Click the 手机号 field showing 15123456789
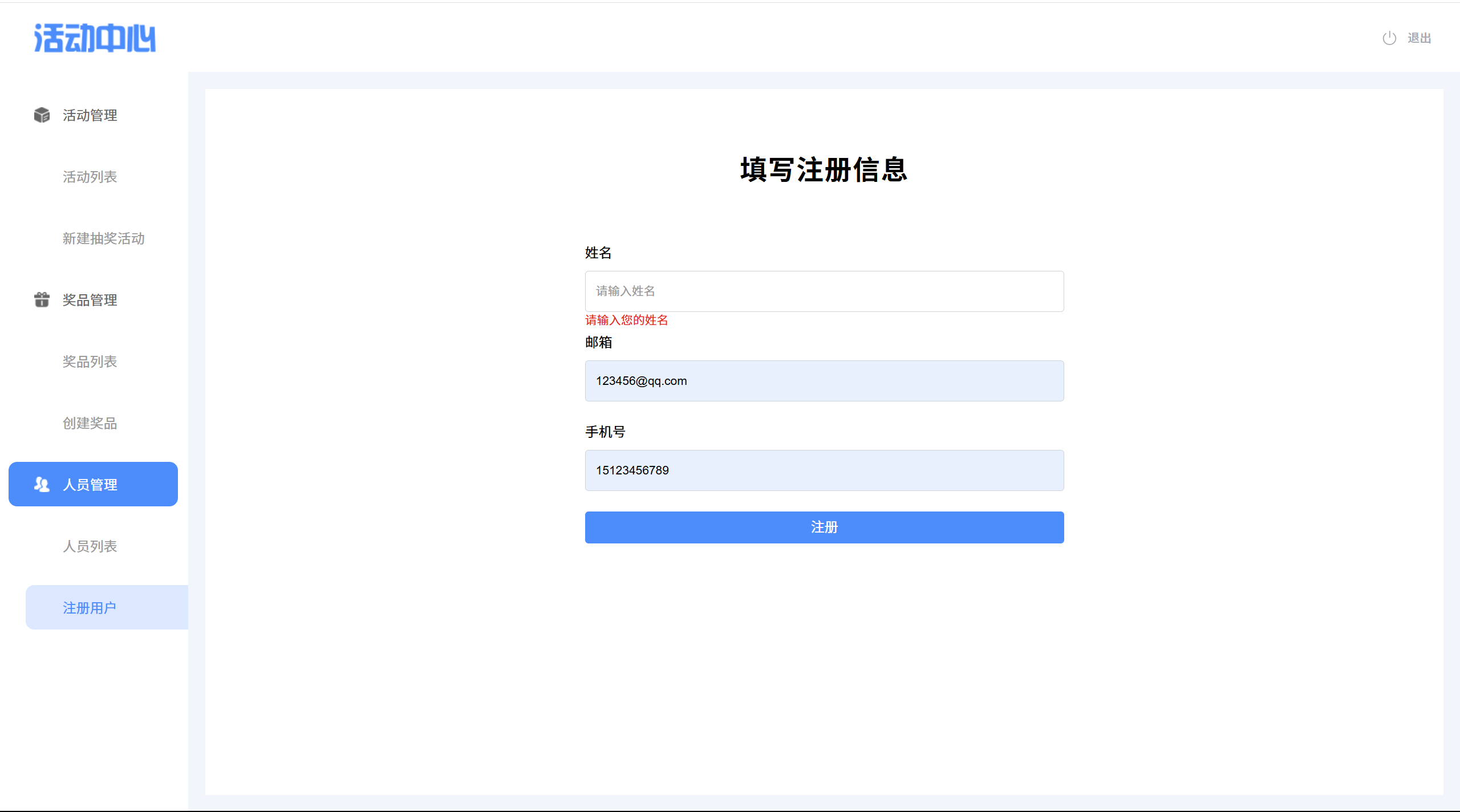The width and height of the screenshot is (1460, 812). click(x=824, y=470)
